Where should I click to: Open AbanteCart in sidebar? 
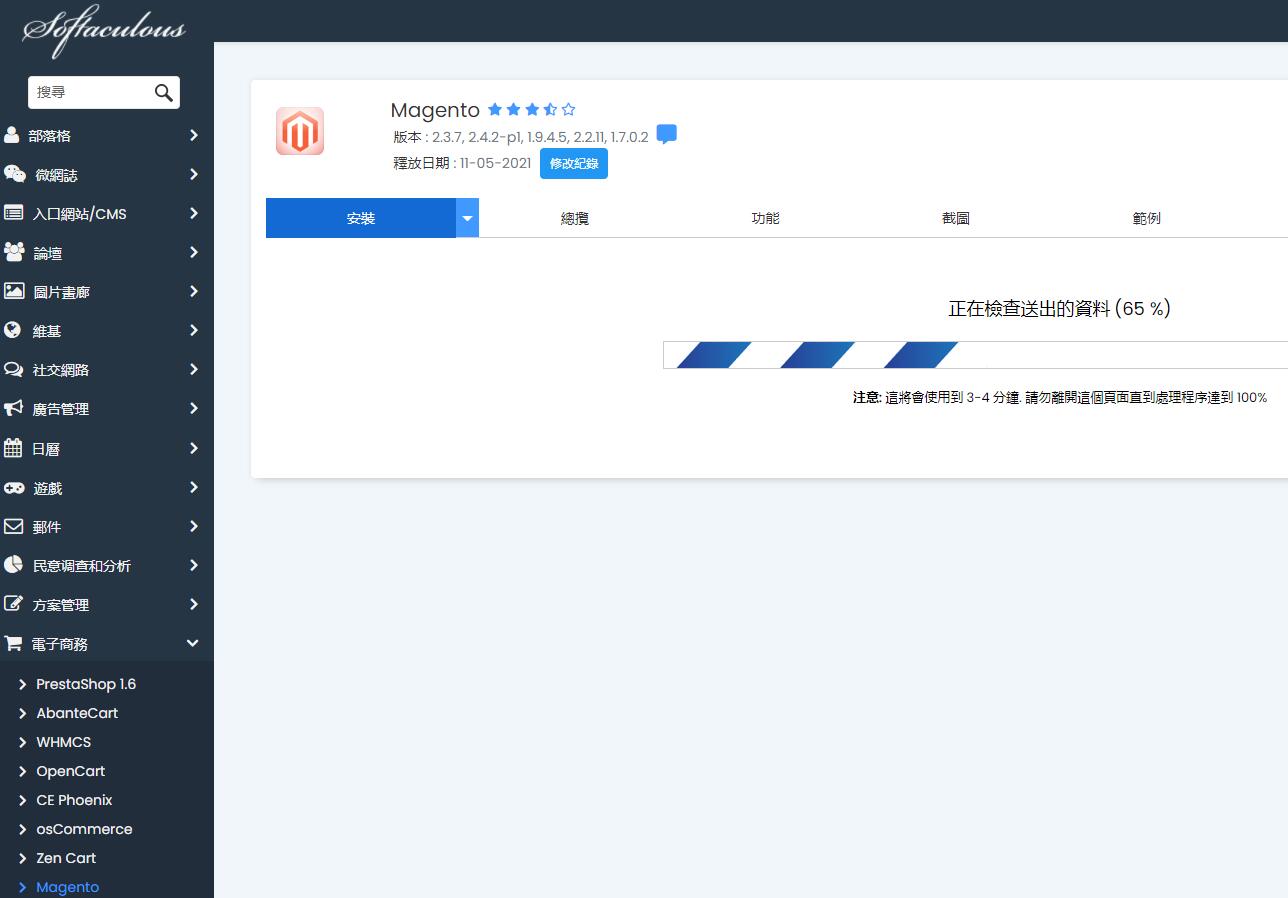[77, 713]
